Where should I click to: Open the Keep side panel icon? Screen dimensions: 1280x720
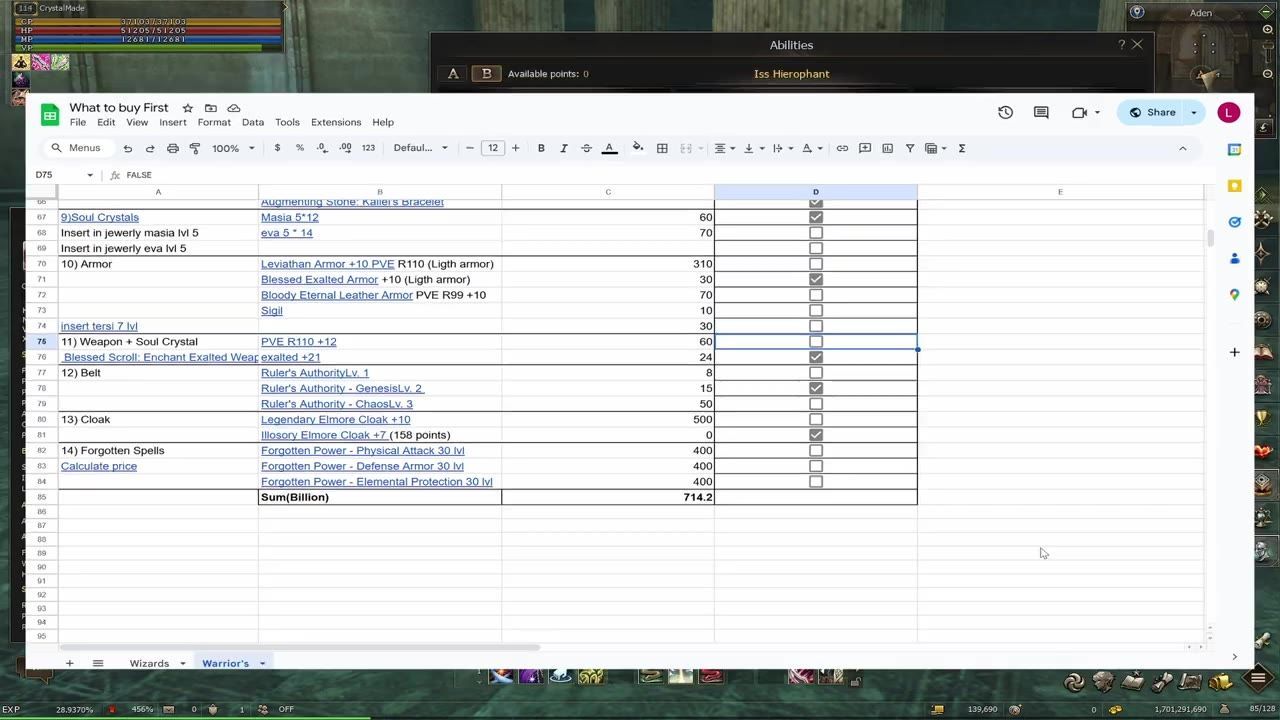pos(1234,186)
